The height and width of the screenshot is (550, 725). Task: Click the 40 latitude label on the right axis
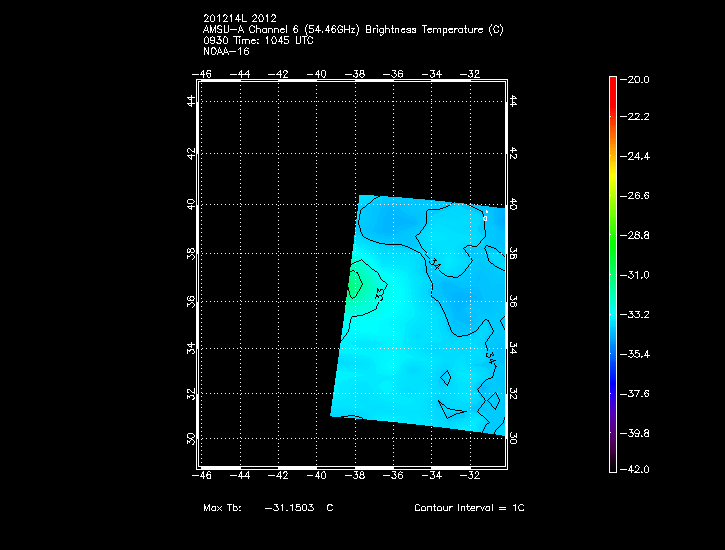pyautogui.click(x=513, y=204)
